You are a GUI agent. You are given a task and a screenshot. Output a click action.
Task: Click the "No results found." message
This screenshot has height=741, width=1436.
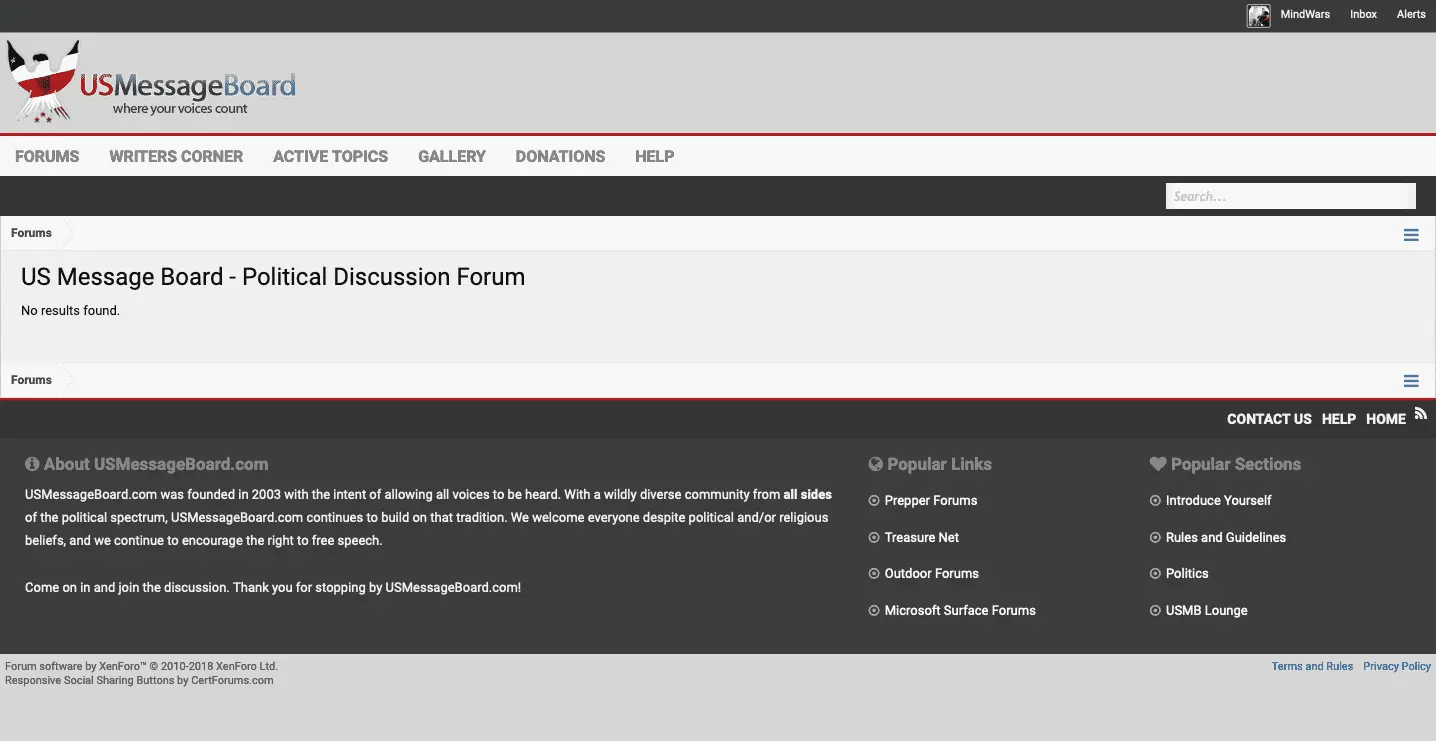[70, 311]
